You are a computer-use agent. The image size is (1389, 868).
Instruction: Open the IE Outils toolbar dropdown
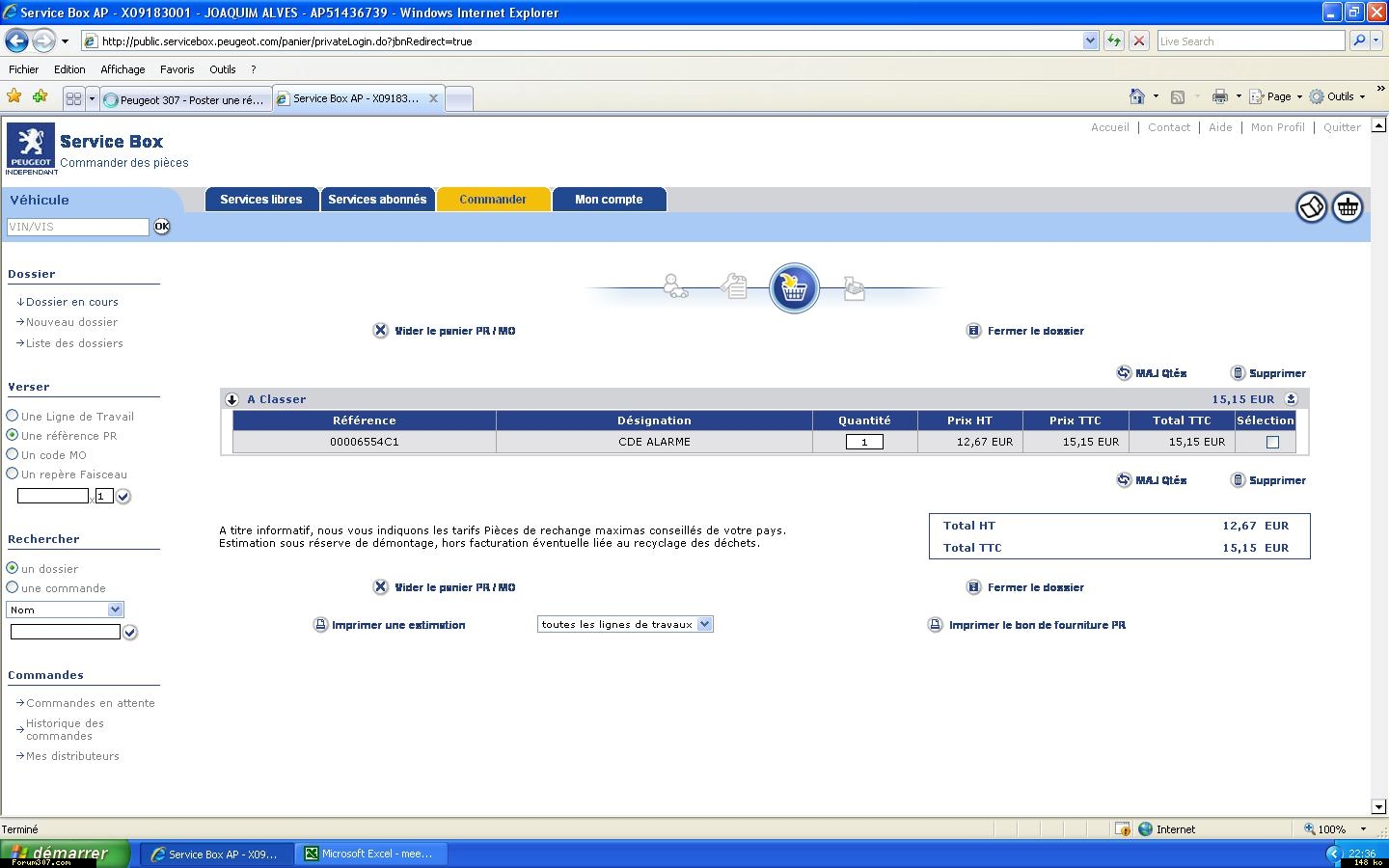coord(1338,96)
